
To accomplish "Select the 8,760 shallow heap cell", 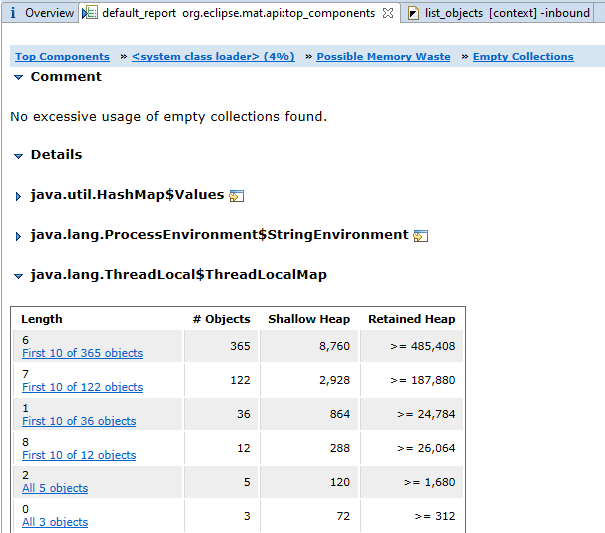I will coord(309,346).
